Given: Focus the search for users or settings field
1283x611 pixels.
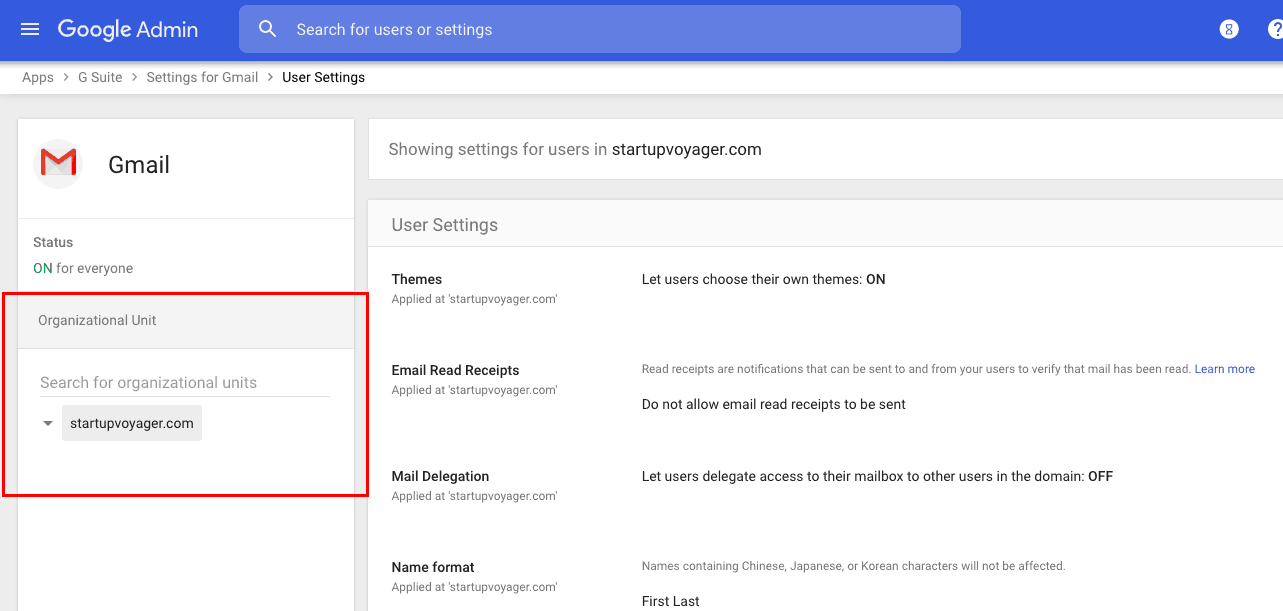Looking at the screenshot, I should [600, 29].
